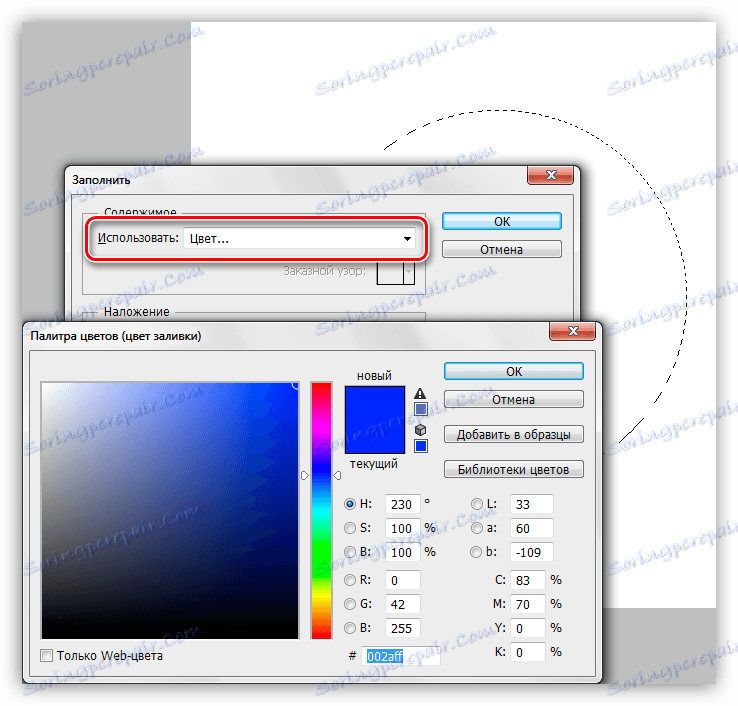The height and width of the screenshot is (706, 738).
Task: Open the Использовать dropdown showing Цвет...
Action: coord(300,239)
